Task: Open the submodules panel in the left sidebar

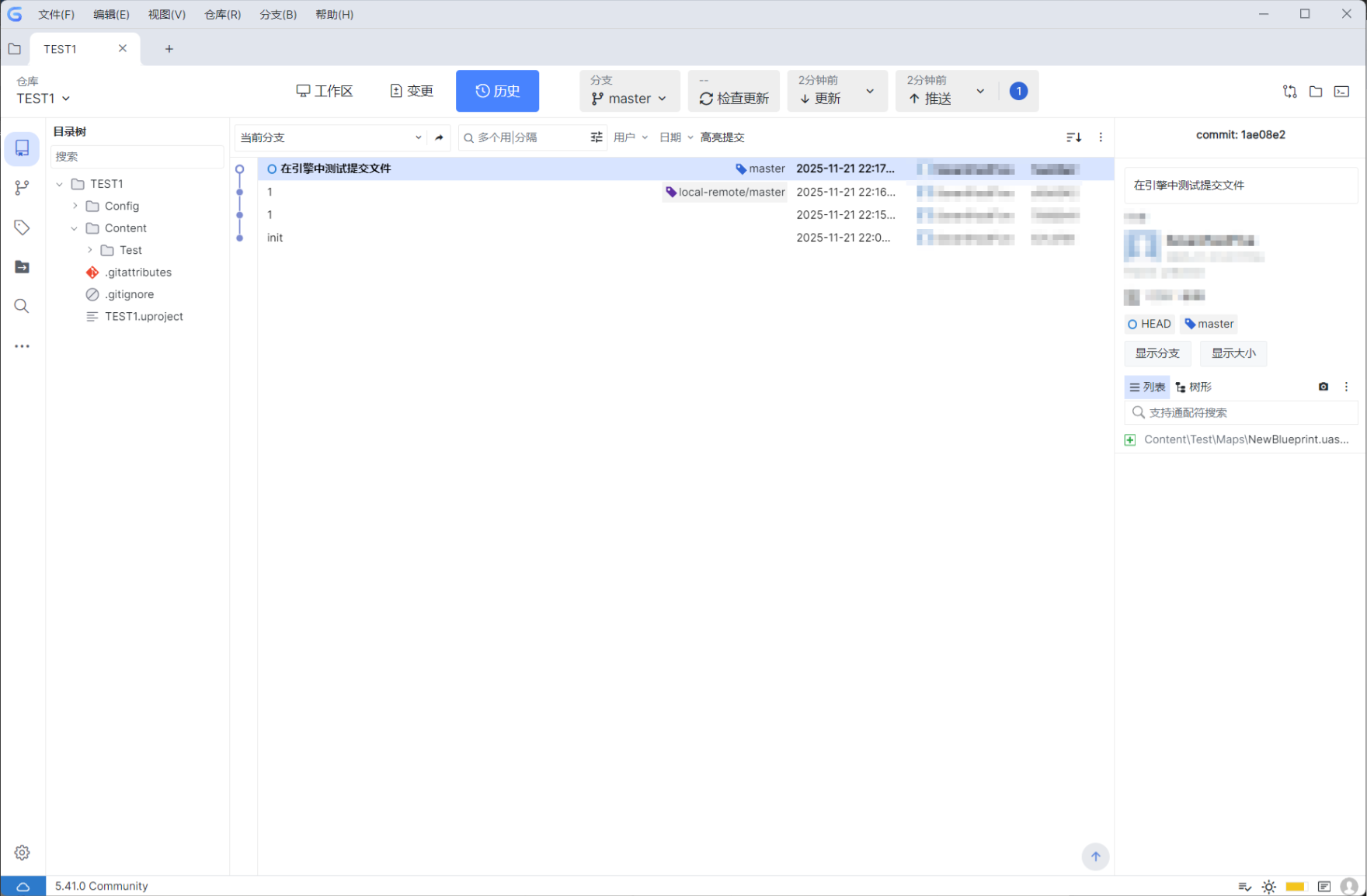Action: click(x=22, y=266)
